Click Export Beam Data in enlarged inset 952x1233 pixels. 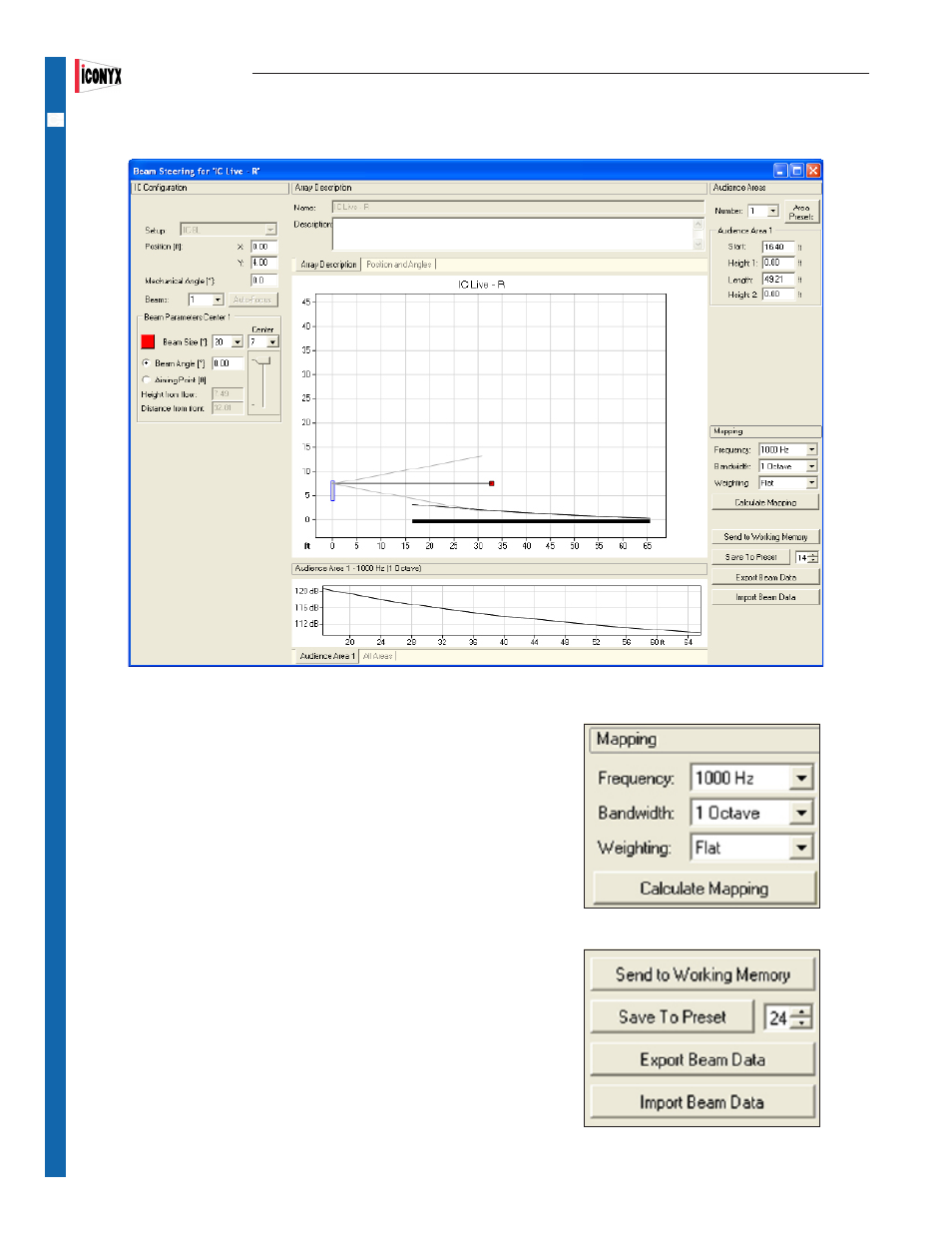click(703, 1060)
